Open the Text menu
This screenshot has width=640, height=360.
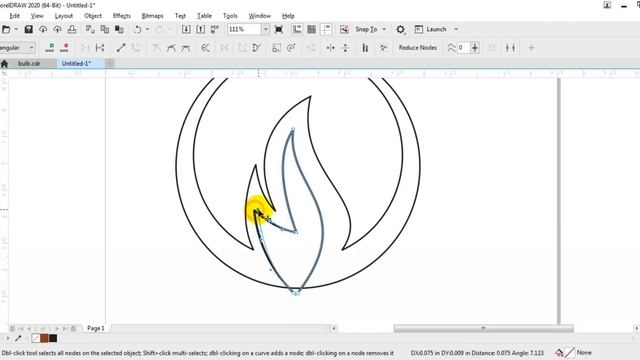[180, 16]
